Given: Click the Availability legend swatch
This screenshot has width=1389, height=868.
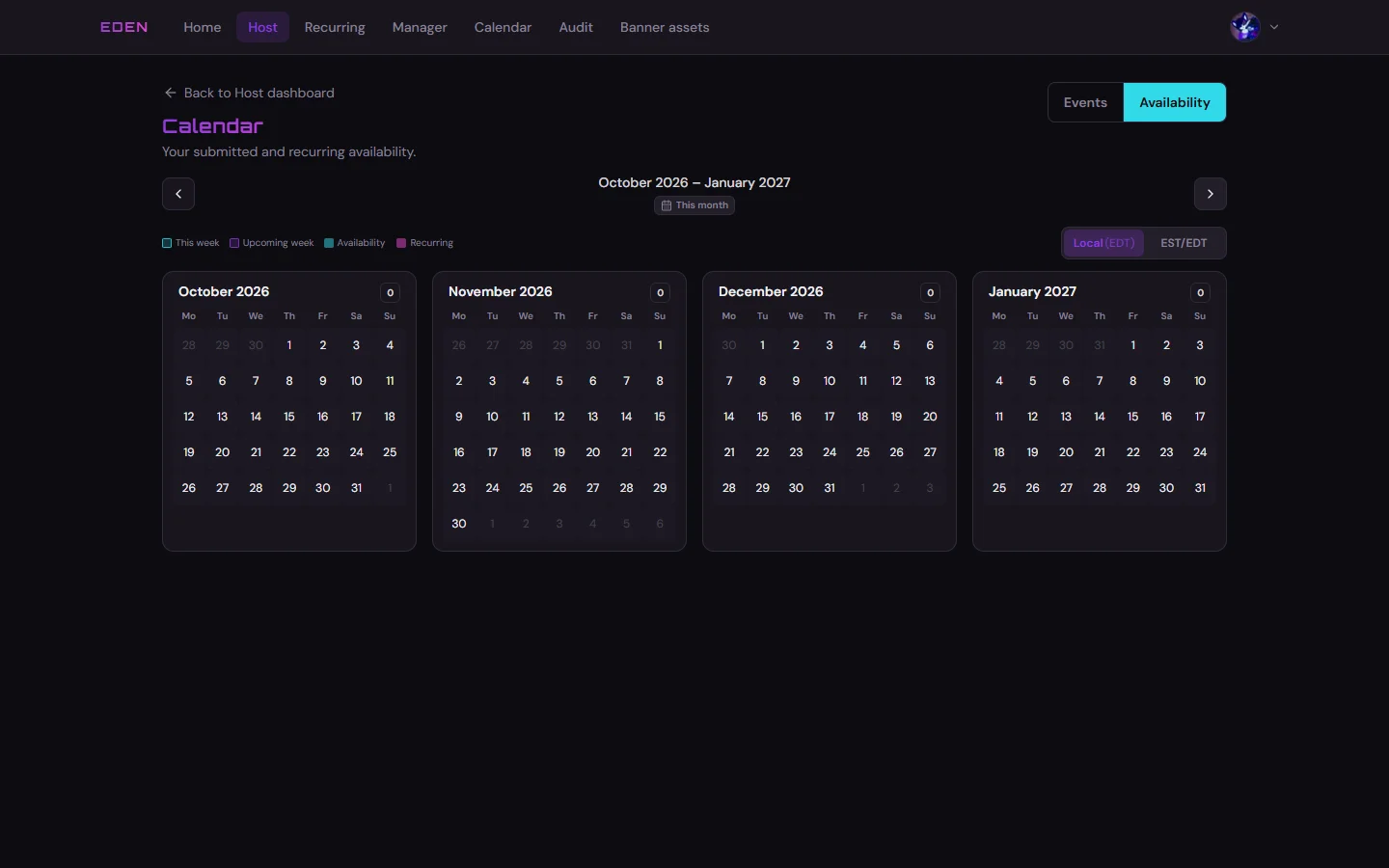Looking at the screenshot, I should 329,243.
